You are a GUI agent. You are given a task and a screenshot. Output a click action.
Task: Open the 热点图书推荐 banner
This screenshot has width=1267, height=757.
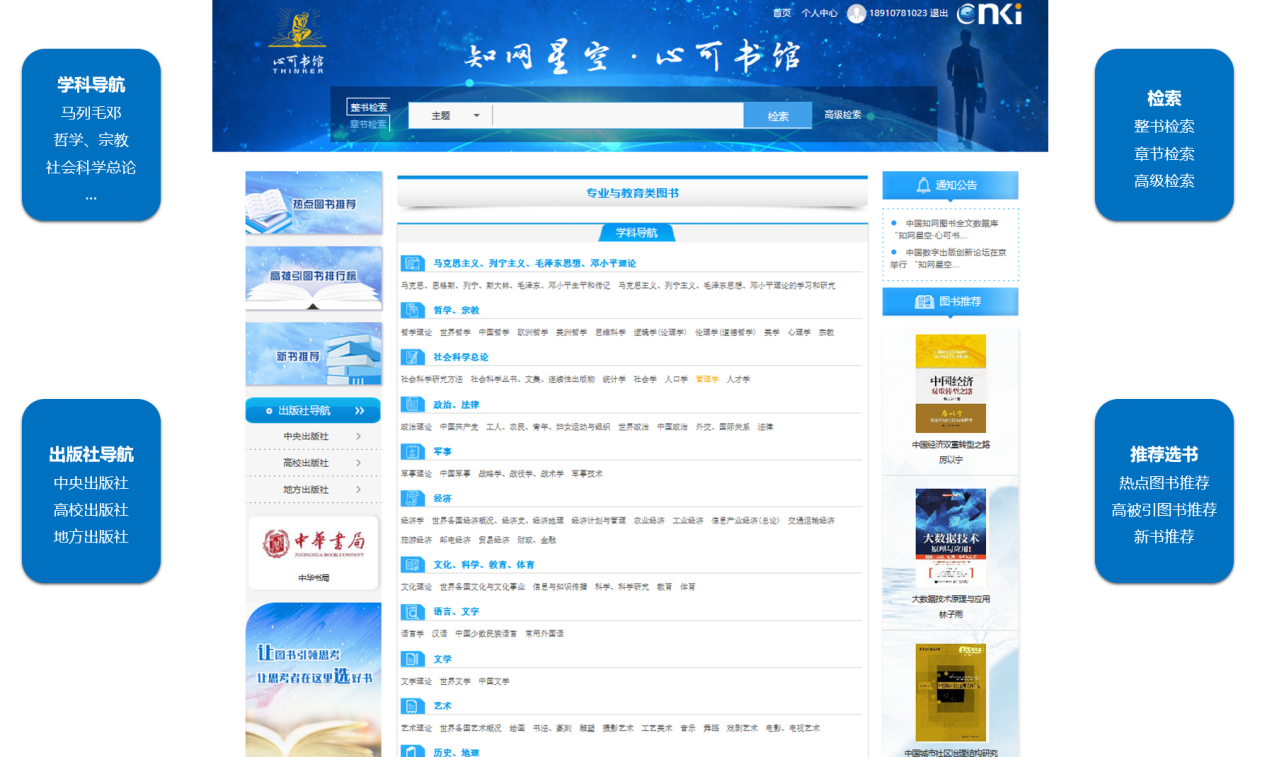click(314, 203)
